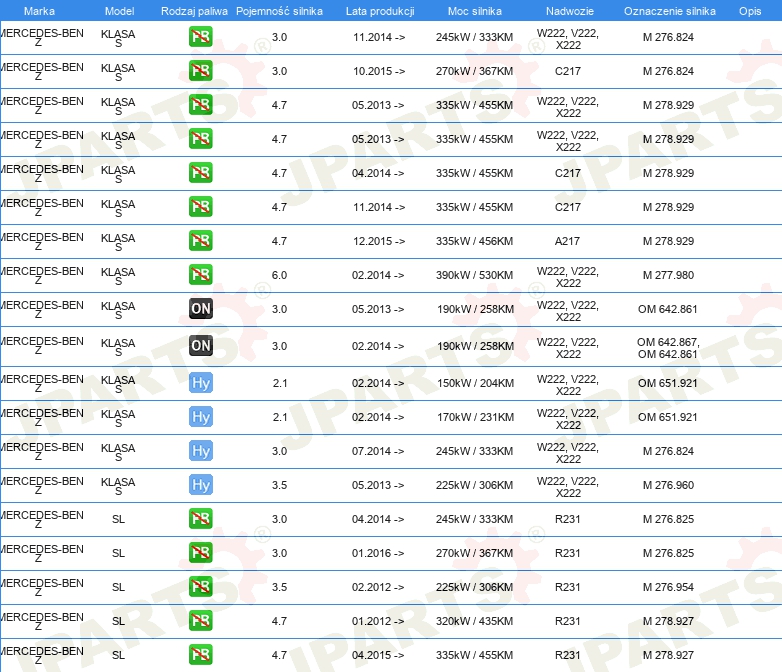Screen dimensions: 782x672
Task: Click the Rodzaj paliwa column header
Action: click(194, 10)
